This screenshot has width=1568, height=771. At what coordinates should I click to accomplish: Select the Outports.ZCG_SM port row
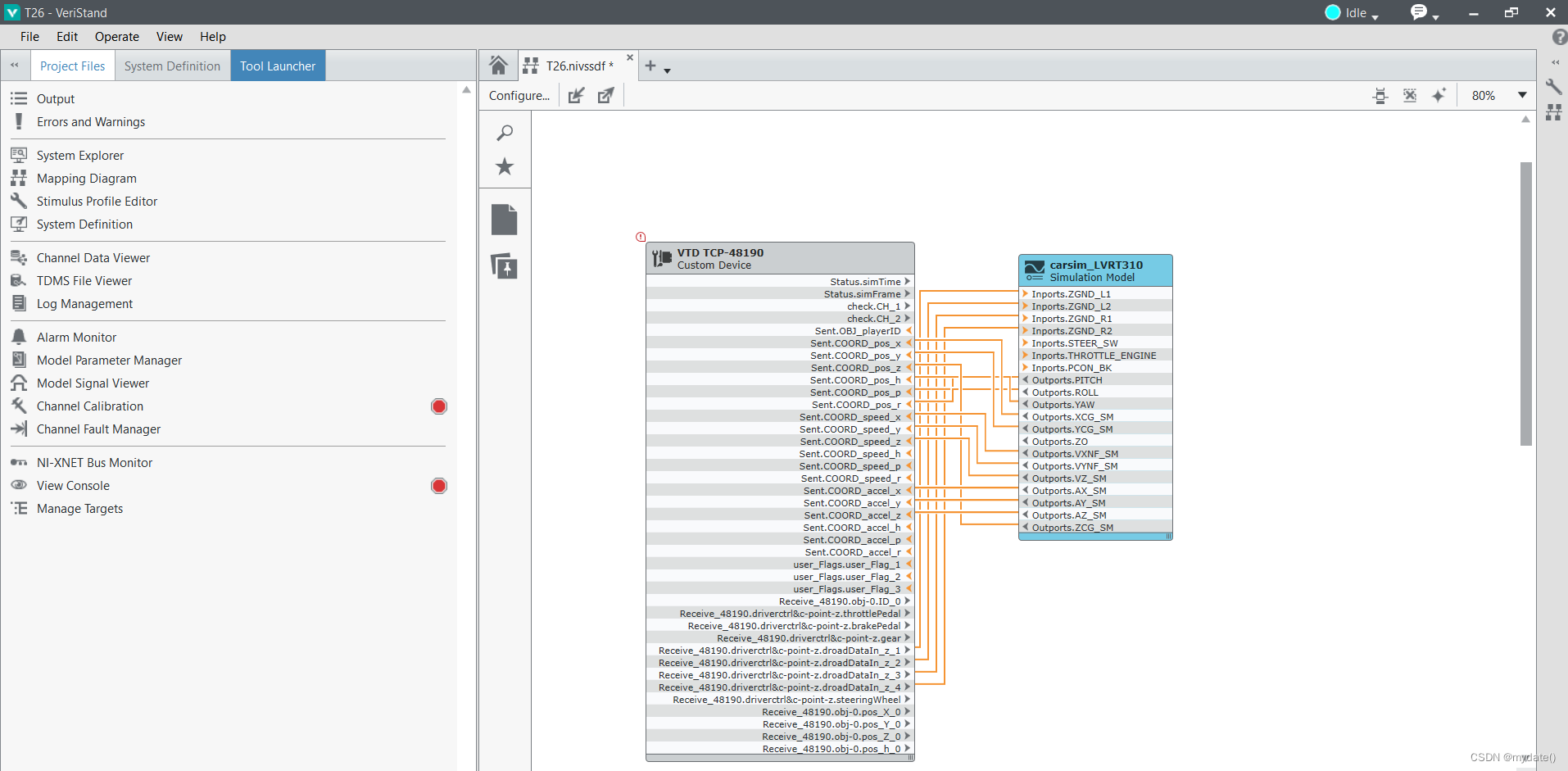coord(1095,528)
